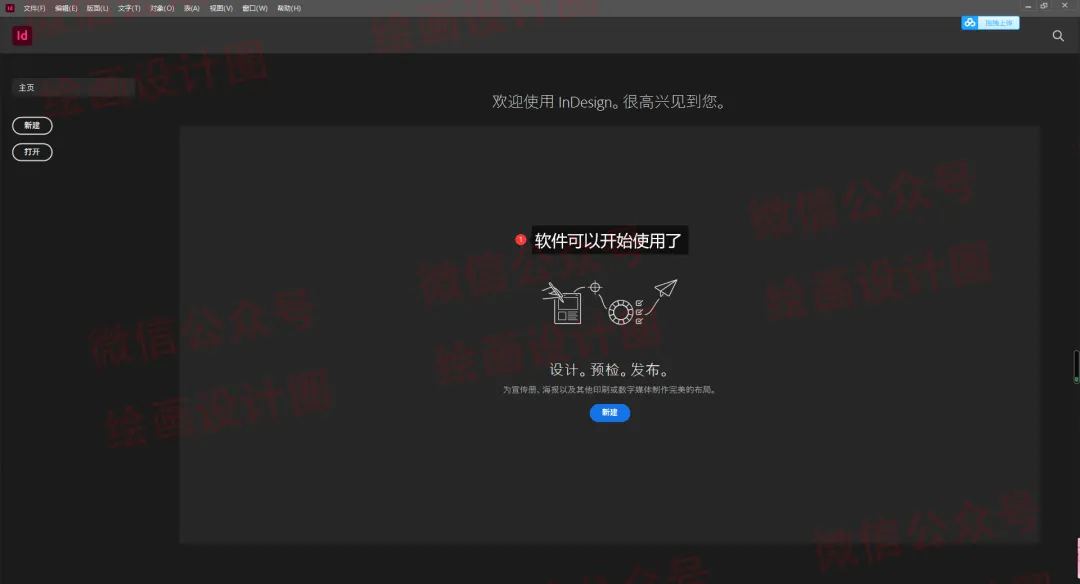The height and width of the screenshot is (584, 1080).
Task: Click the outlined 新建 button in the sidebar
Action: coord(32,125)
